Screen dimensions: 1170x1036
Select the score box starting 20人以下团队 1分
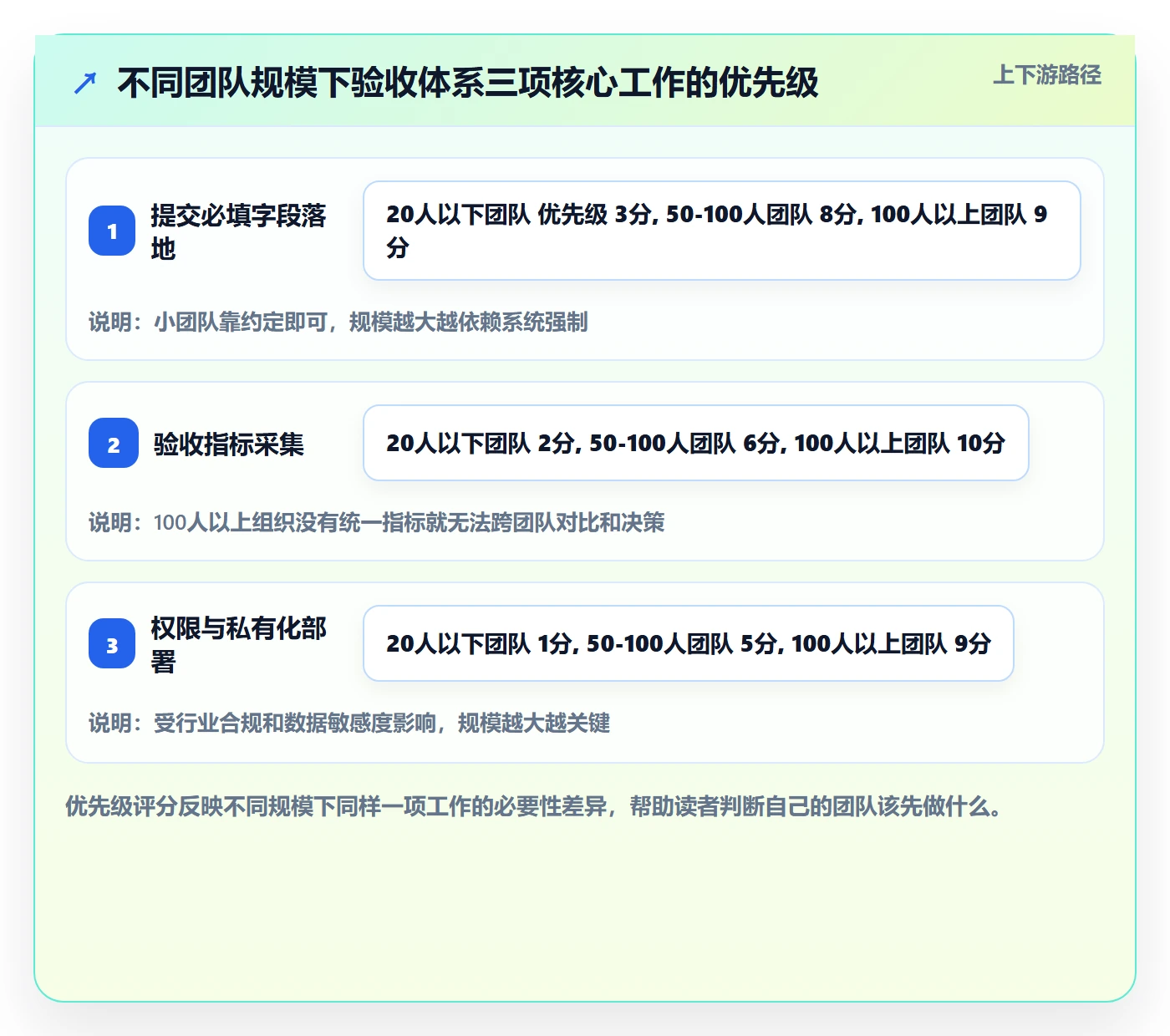pos(689,643)
